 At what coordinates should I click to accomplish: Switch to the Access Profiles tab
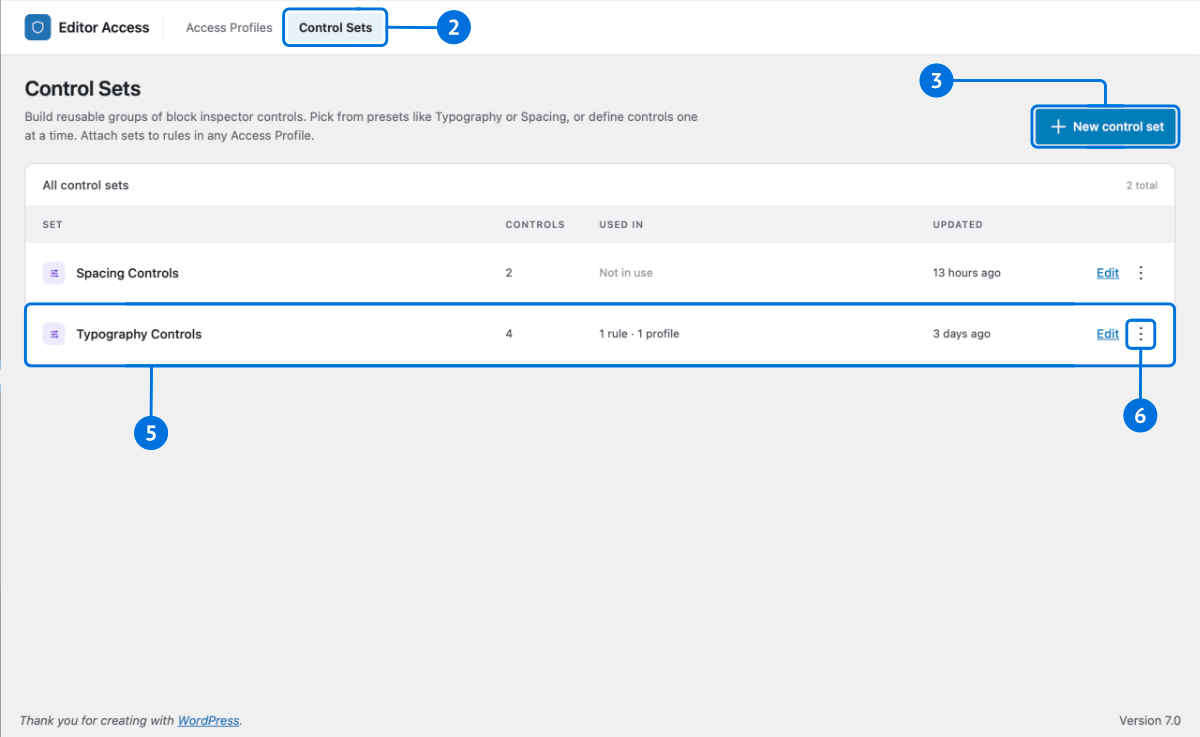pyautogui.click(x=229, y=28)
